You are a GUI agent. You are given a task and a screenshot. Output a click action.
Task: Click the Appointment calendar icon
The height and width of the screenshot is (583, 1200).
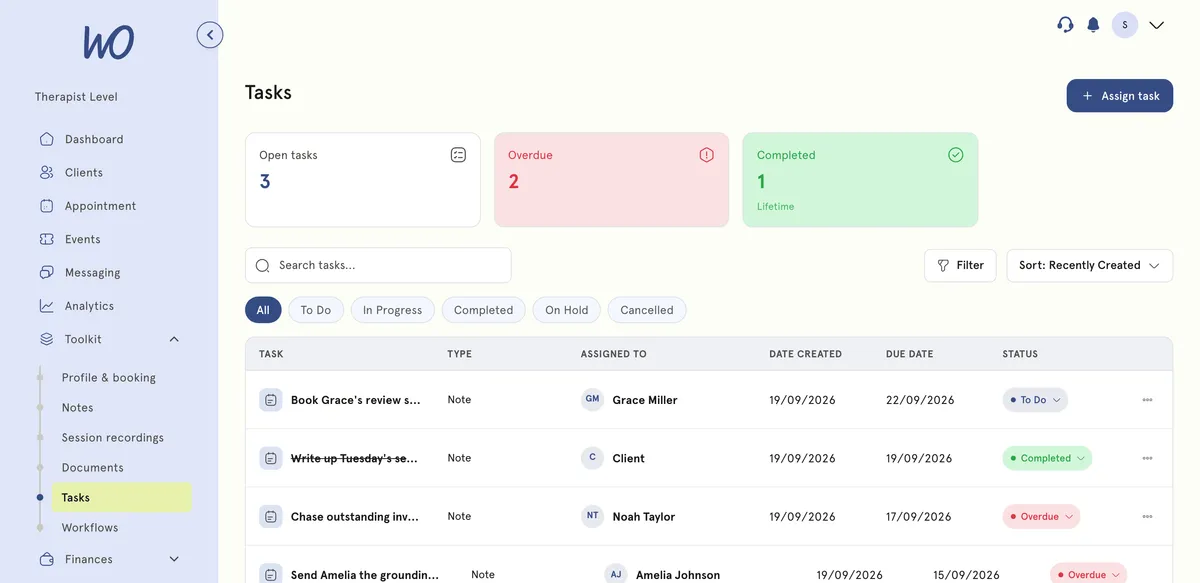47,206
